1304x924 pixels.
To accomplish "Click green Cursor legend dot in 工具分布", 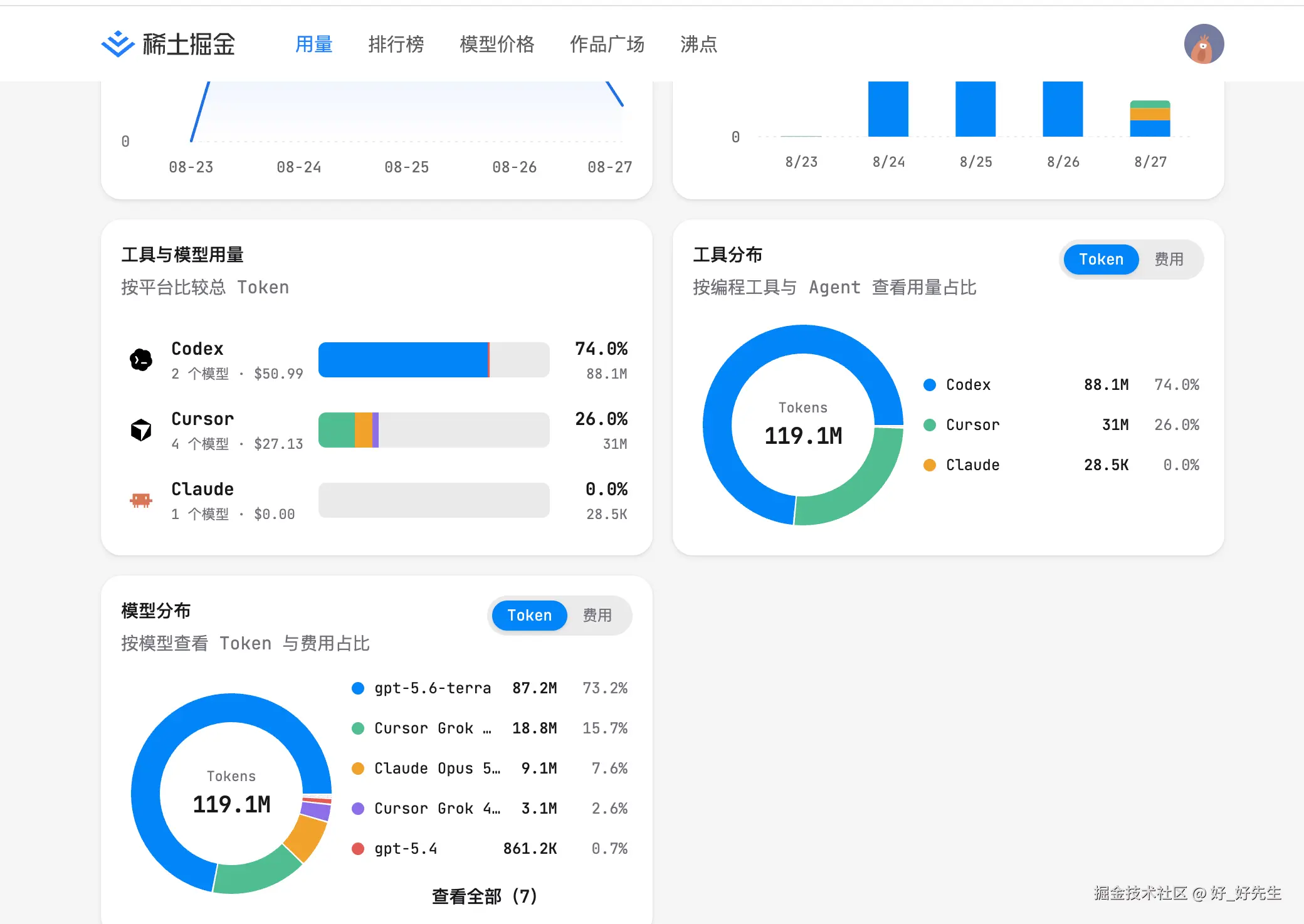I will (930, 425).
